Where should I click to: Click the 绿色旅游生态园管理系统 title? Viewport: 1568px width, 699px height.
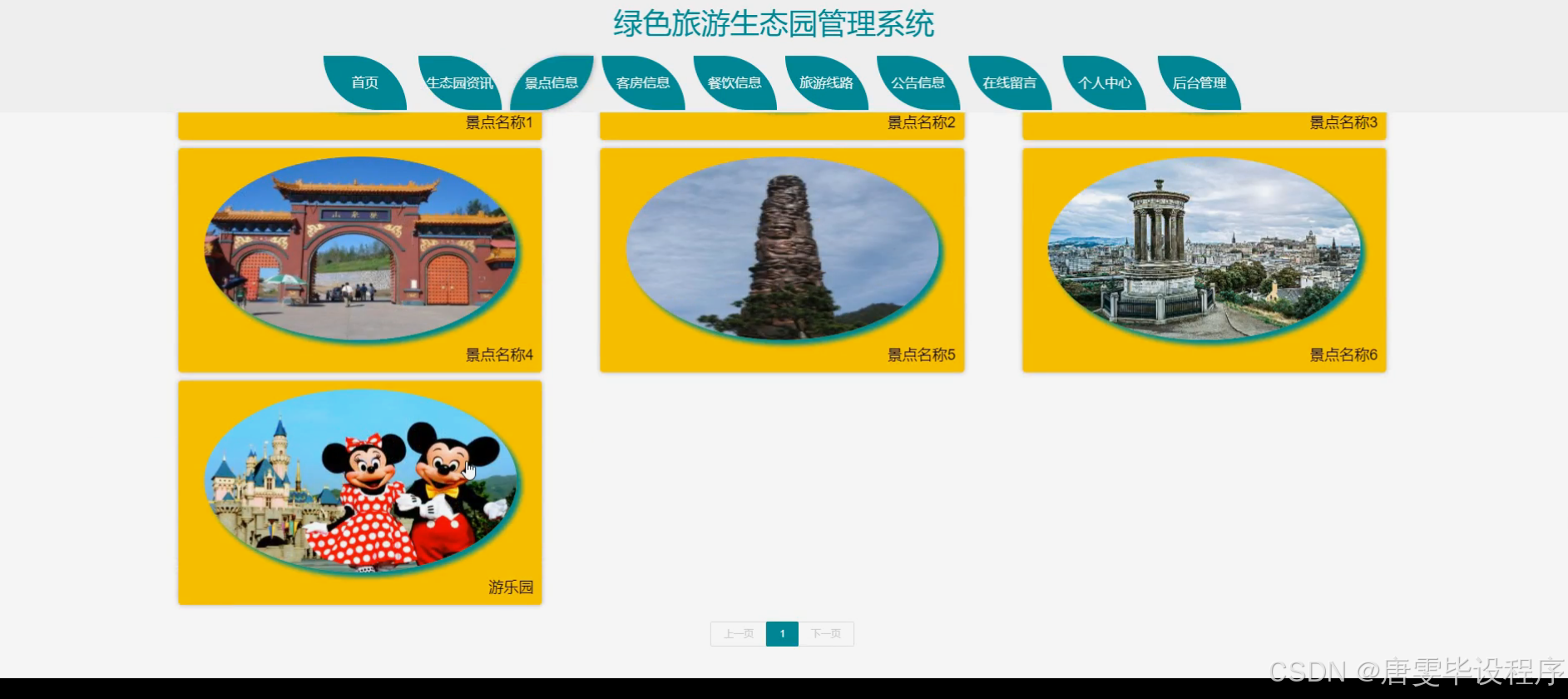(774, 23)
